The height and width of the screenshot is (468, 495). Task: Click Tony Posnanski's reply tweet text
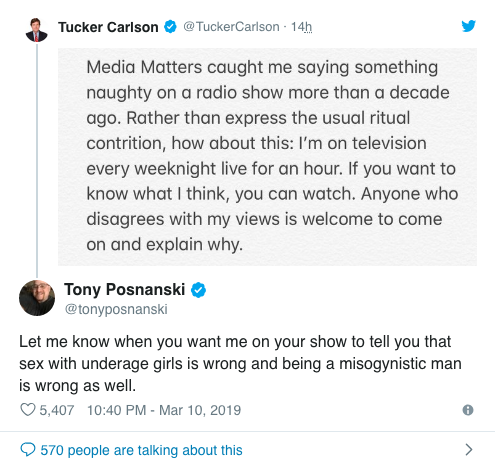(x=240, y=364)
